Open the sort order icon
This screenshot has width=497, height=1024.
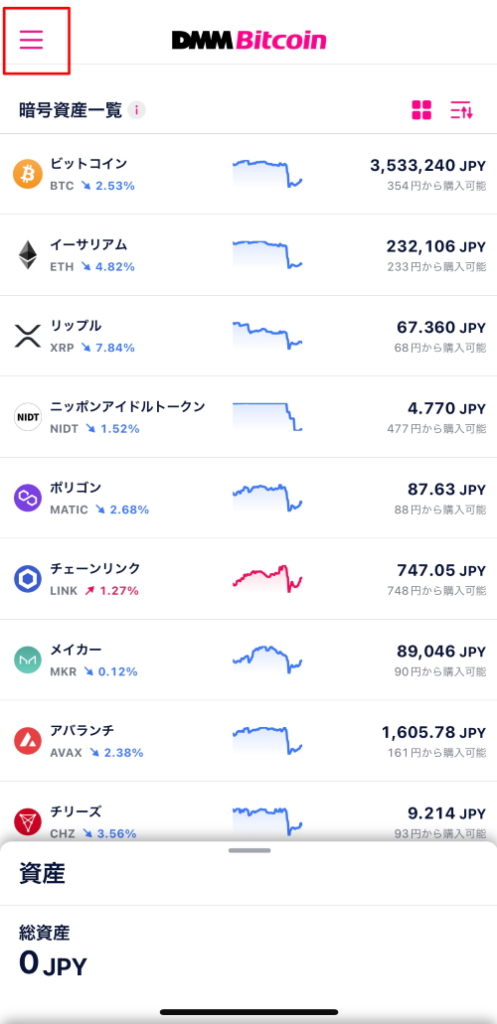click(461, 110)
